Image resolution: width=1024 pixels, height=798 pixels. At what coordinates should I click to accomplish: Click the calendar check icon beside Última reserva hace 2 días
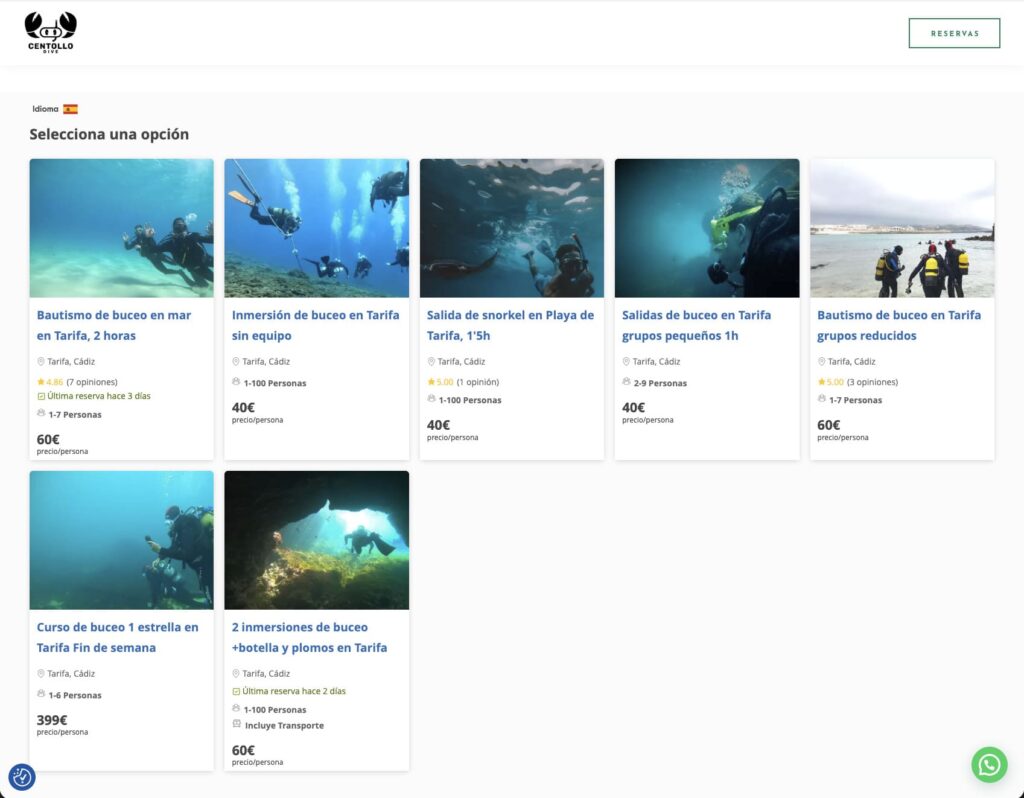tap(236, 692)
